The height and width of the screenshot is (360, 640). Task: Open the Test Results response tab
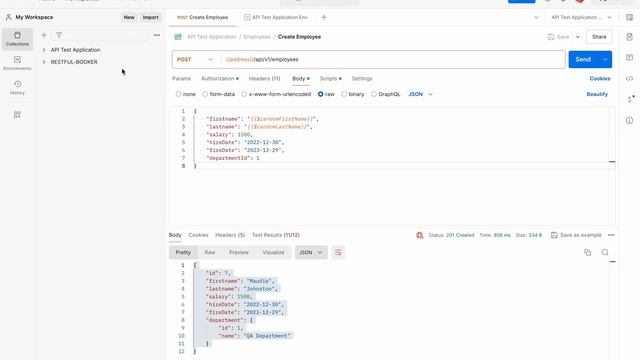pyautogui.click(x=276, y=235)
